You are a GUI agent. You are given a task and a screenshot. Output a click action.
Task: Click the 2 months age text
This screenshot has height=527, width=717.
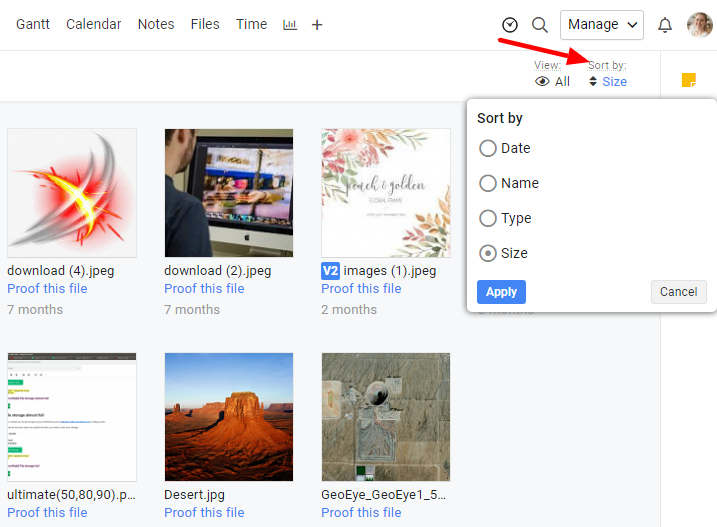[x=349, y=310]
